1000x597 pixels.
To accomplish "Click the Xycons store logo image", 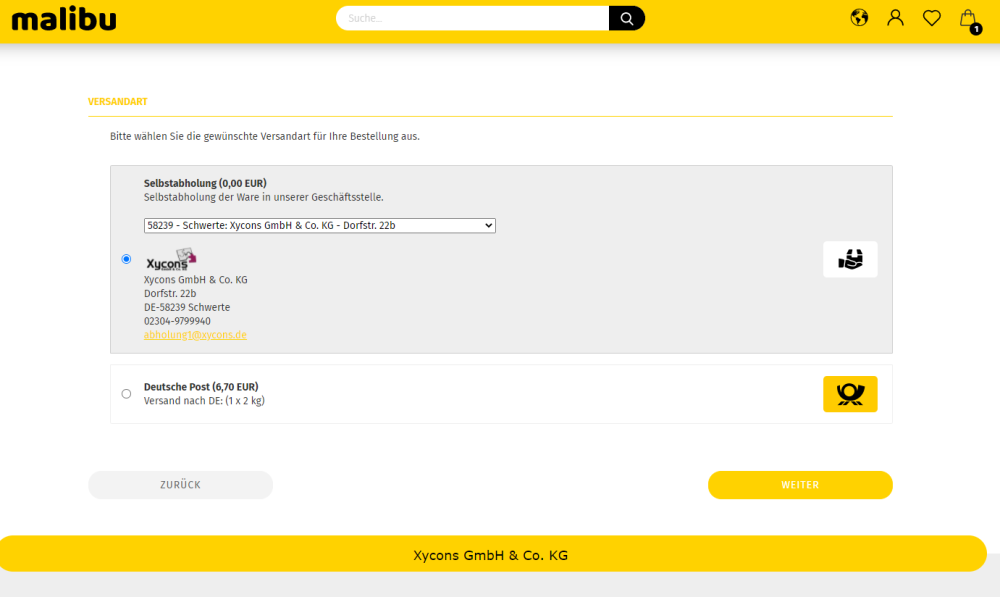I will point(171,260).
